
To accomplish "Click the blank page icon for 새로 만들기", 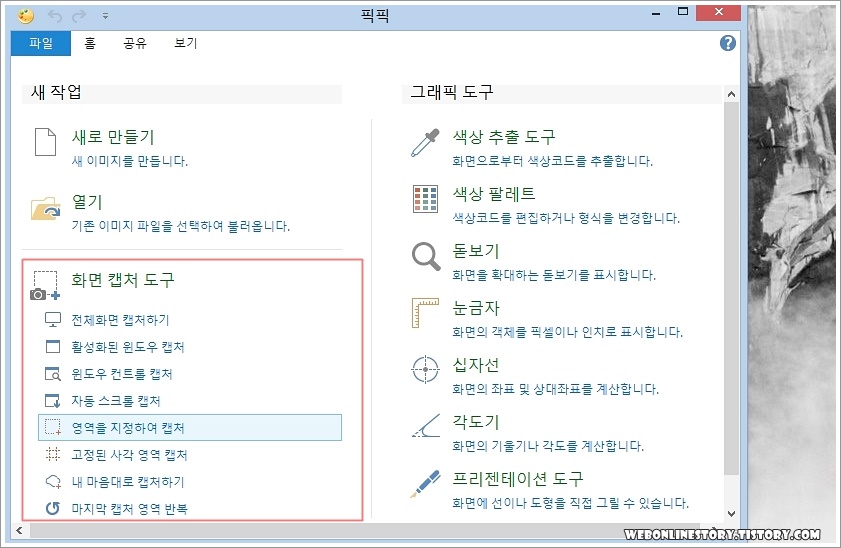I will [45, 142].
